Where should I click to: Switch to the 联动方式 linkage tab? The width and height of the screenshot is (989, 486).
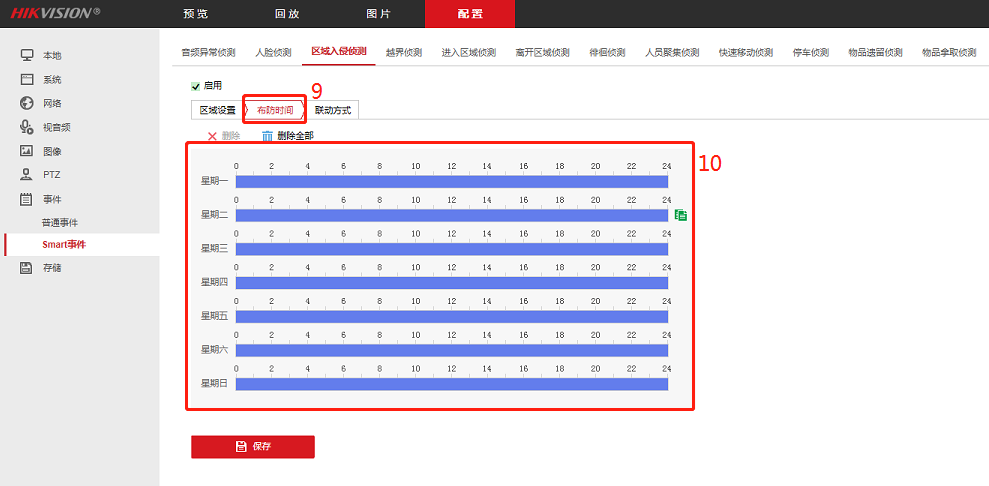332,110
